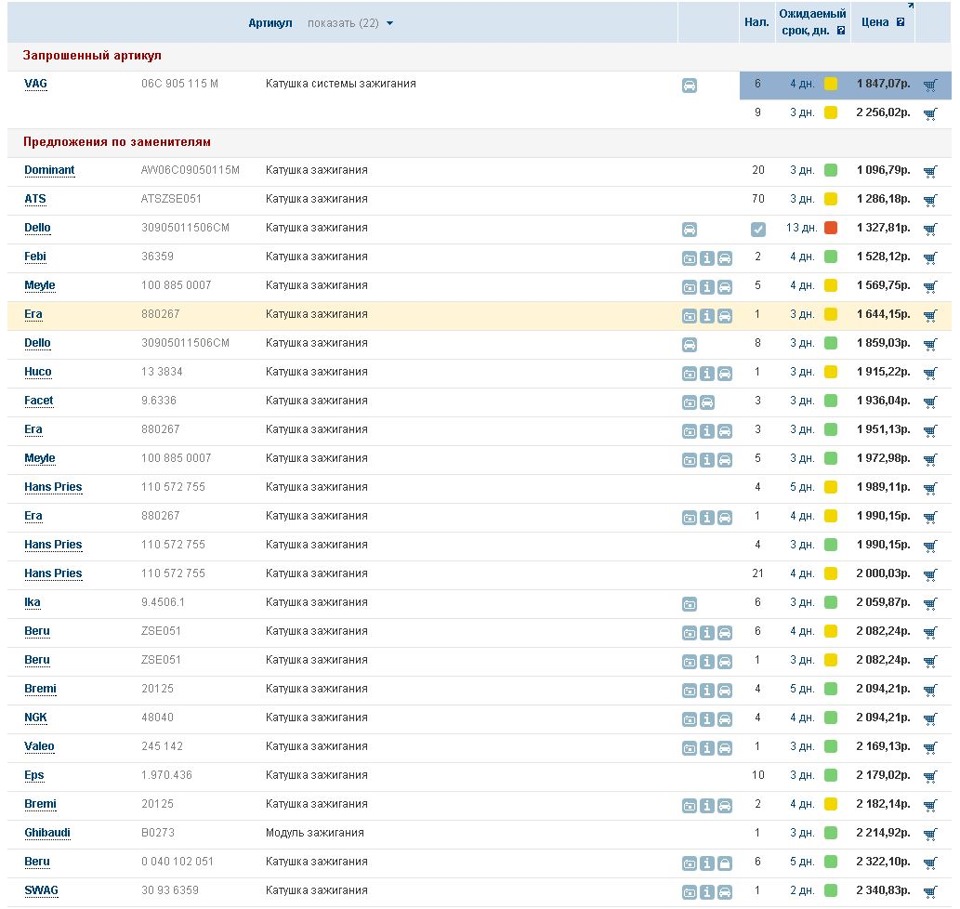
Task: Sort by Артикул column header
Action: [270, 23]
